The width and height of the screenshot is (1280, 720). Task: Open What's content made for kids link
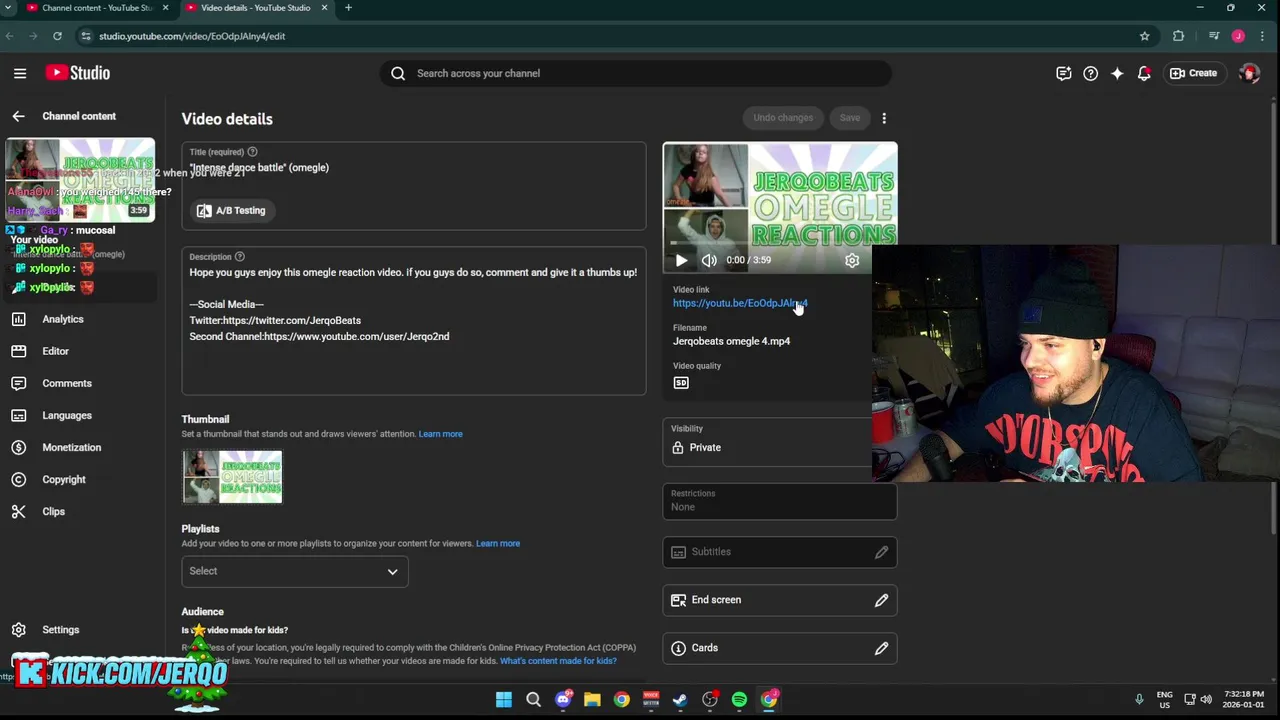[558, 661]
